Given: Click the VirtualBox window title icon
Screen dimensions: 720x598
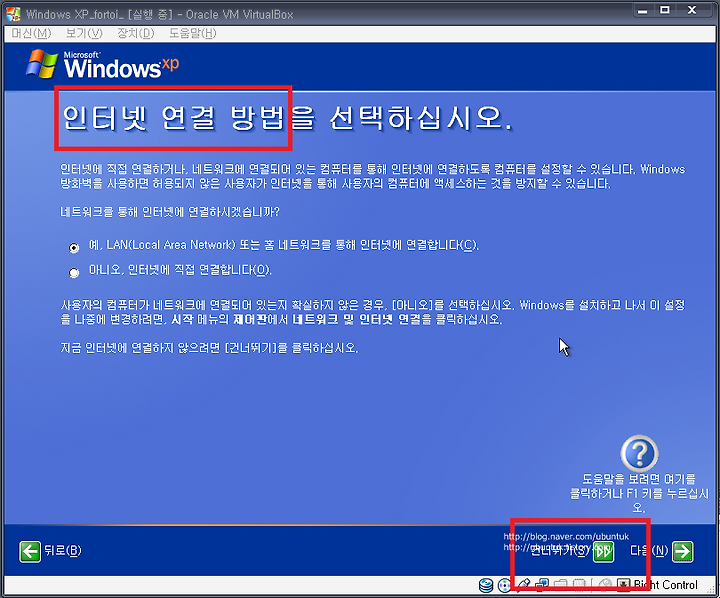Looking at the screenshot, I should click(13, 14).
